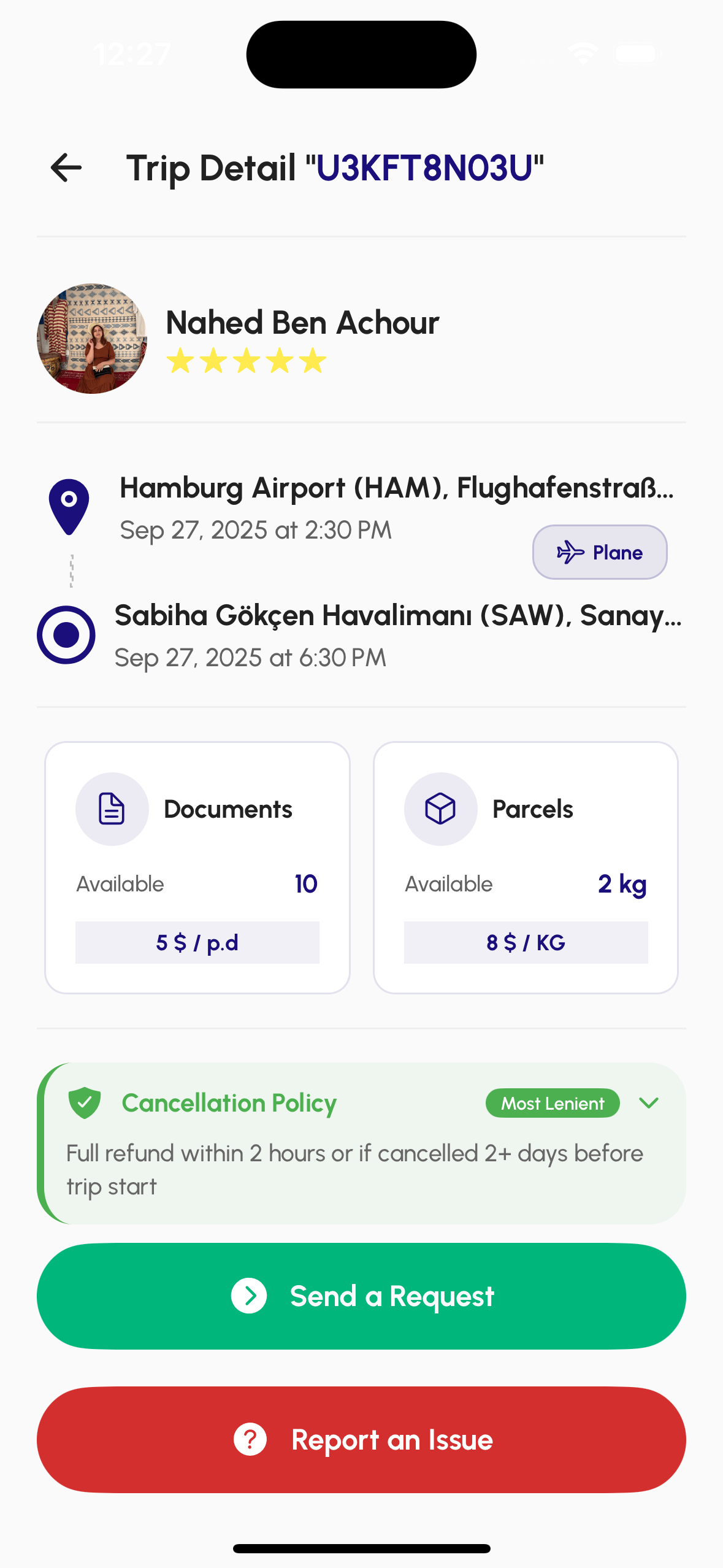Image resolution: width=723 pixels, height=1568 pixels.
Task: Tap the Documents file icon
Action: [112, 809]
